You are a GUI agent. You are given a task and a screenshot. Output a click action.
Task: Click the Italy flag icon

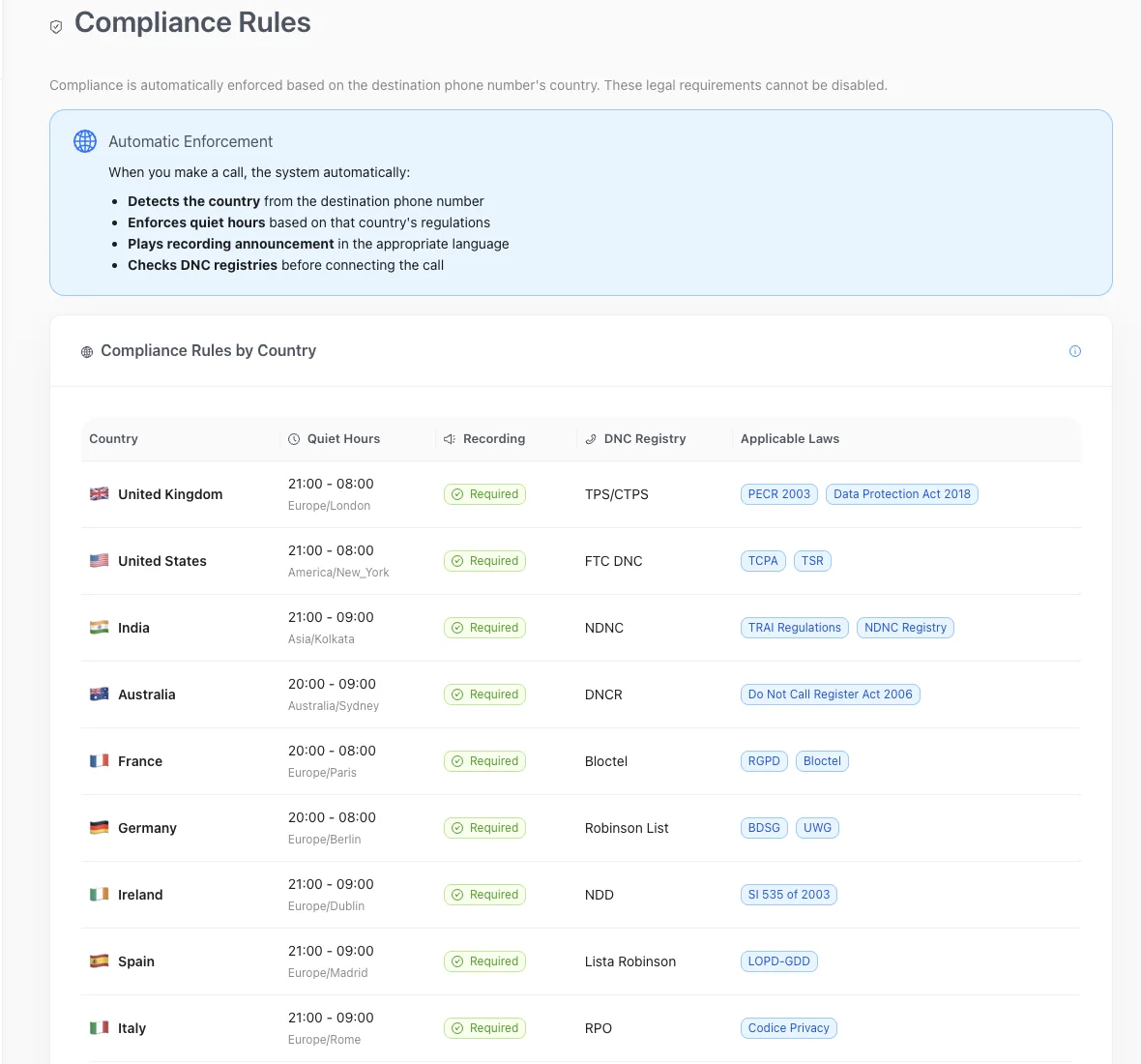[x=99, y=1028]
